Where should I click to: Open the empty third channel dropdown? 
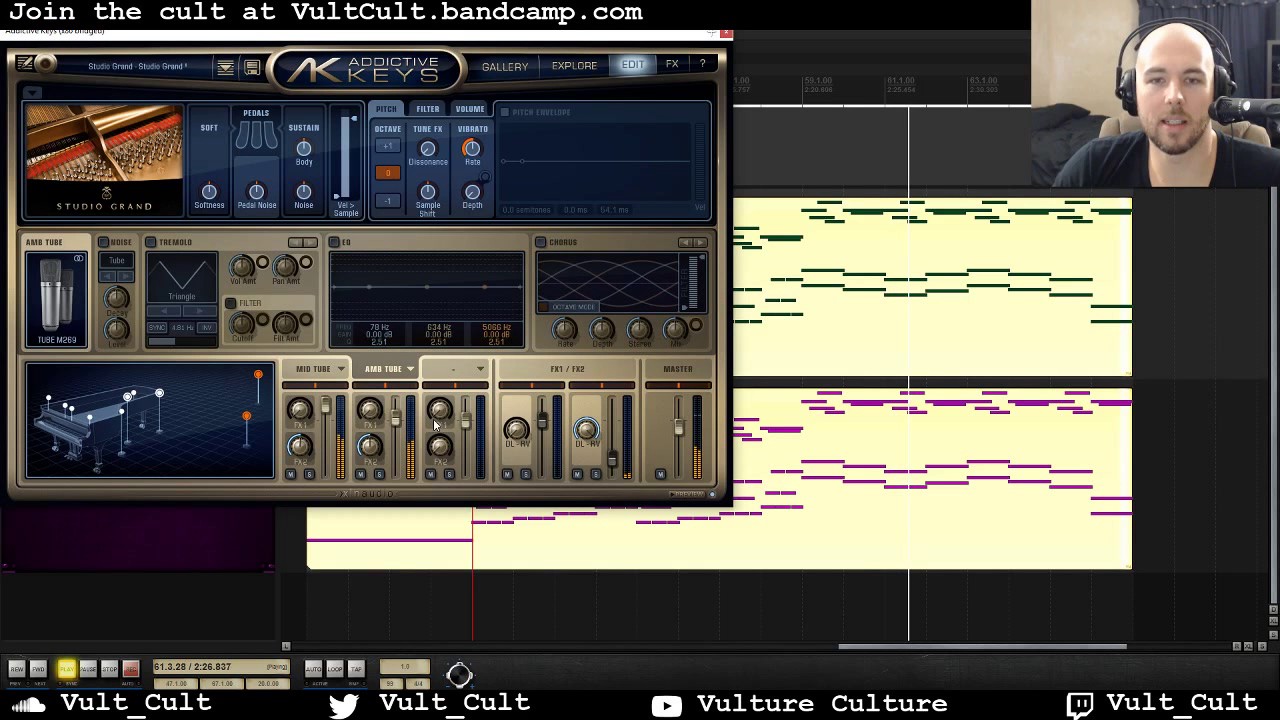(480, 369)
